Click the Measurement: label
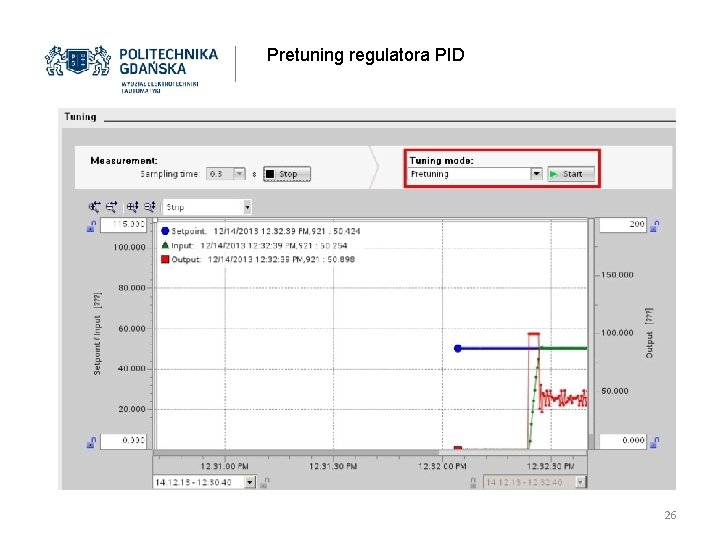 click(x=124, y=161)
